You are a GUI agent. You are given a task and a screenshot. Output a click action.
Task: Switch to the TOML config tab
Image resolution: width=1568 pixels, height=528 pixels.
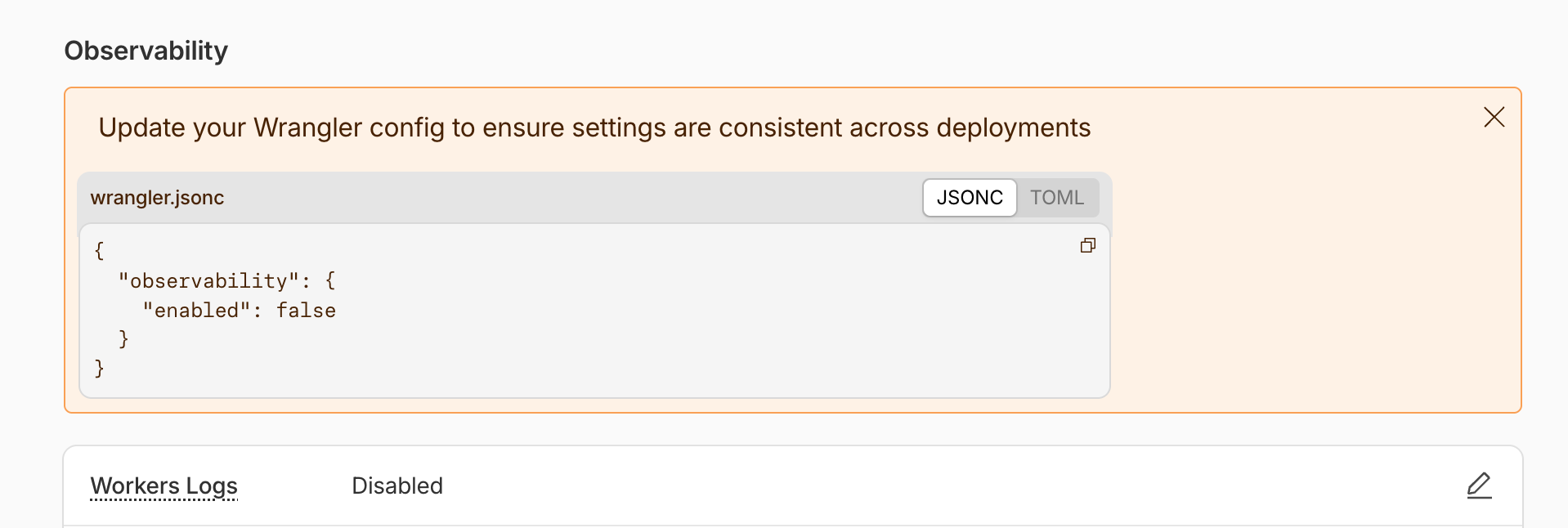pos(1056,198)
